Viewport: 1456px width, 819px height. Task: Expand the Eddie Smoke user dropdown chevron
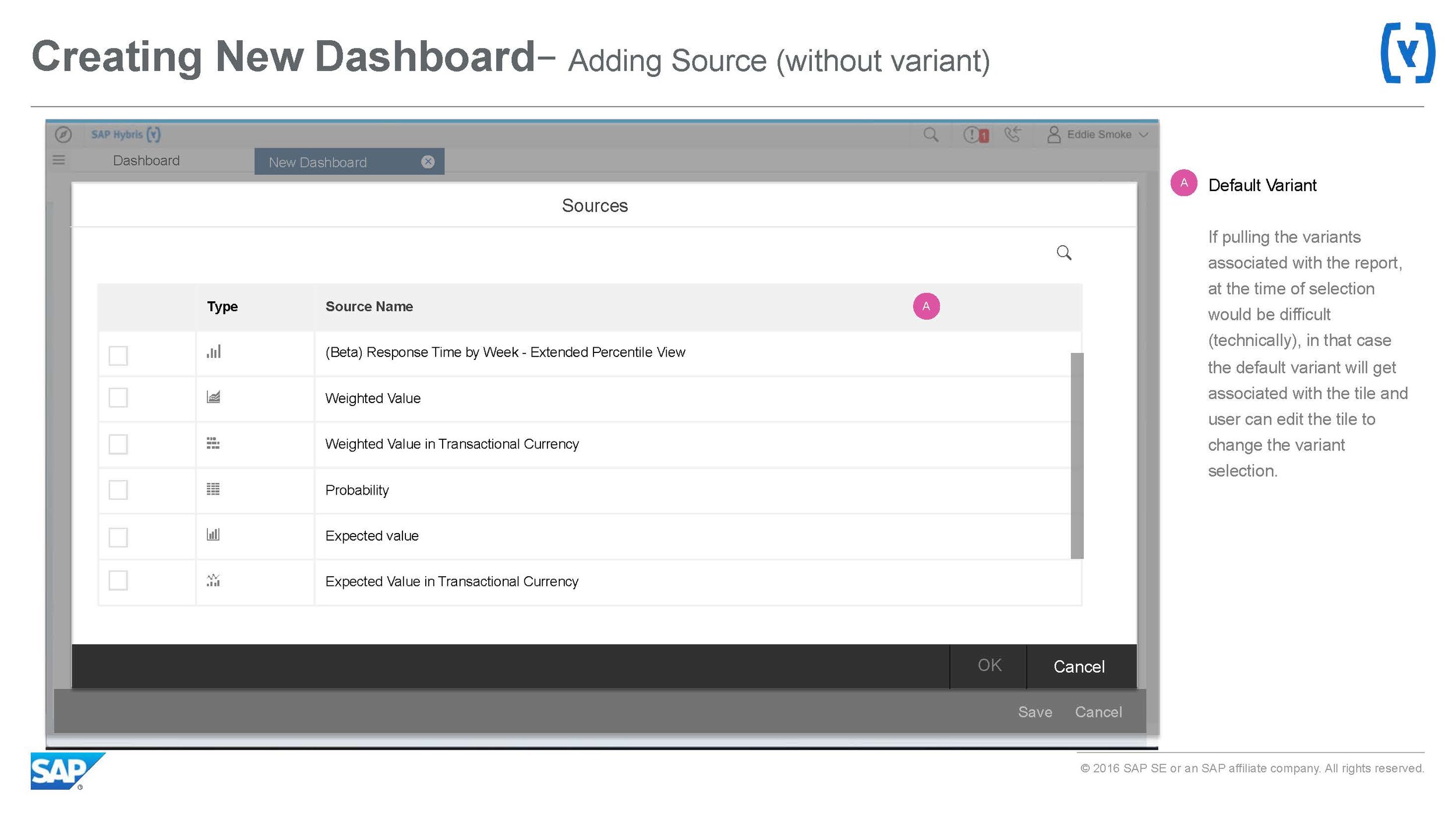click(x=1144, y=135)
